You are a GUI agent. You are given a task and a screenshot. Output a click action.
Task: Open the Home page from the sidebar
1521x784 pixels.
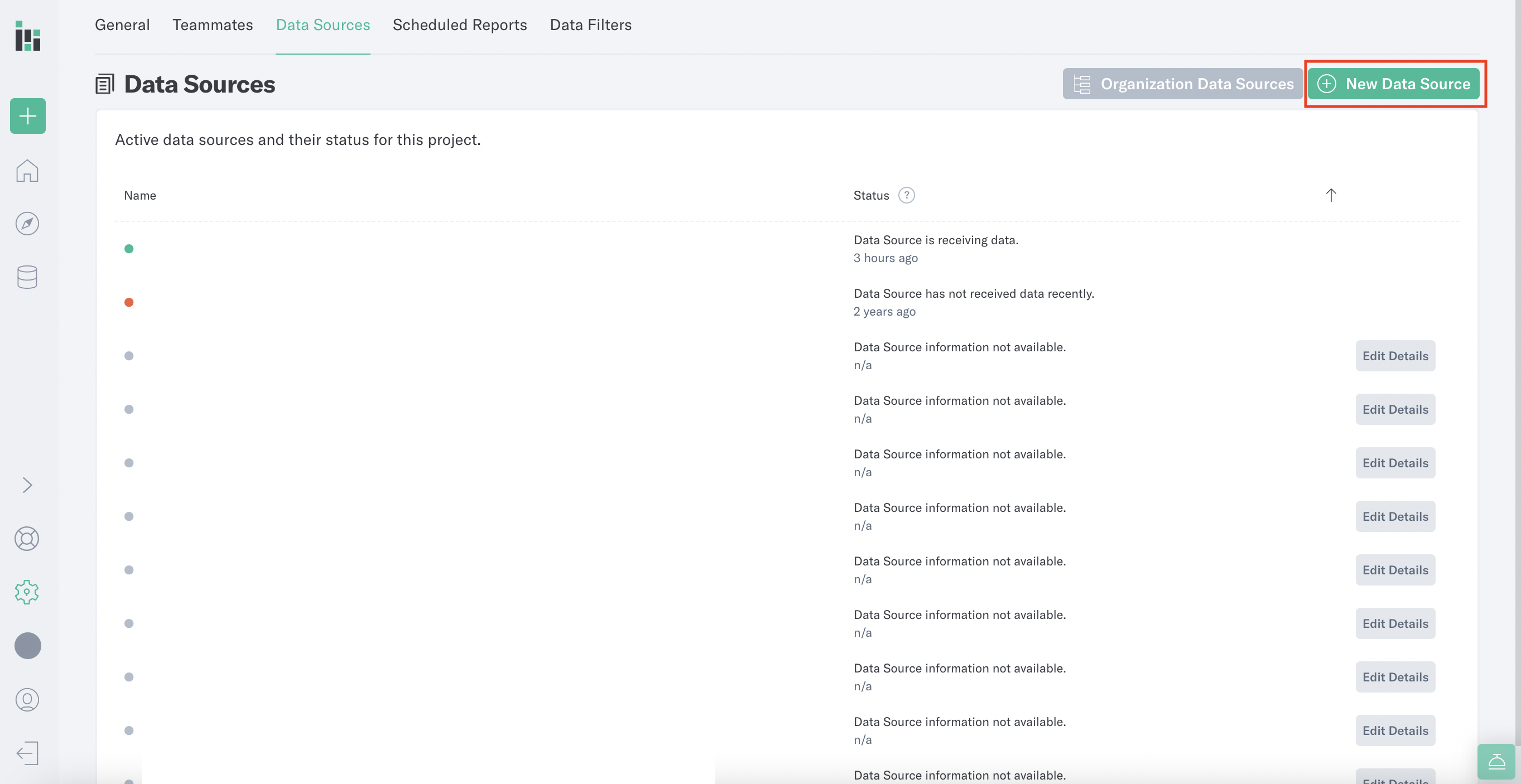[x=27, y=170]
